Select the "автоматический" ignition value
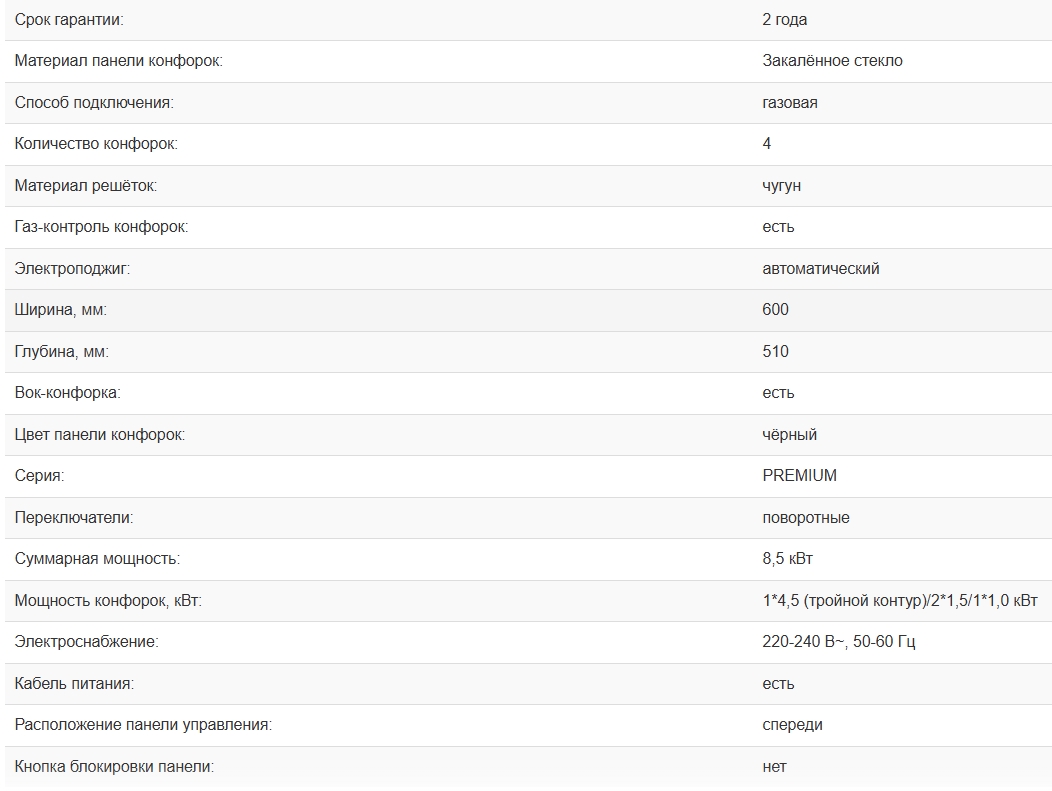 point(820,269)
